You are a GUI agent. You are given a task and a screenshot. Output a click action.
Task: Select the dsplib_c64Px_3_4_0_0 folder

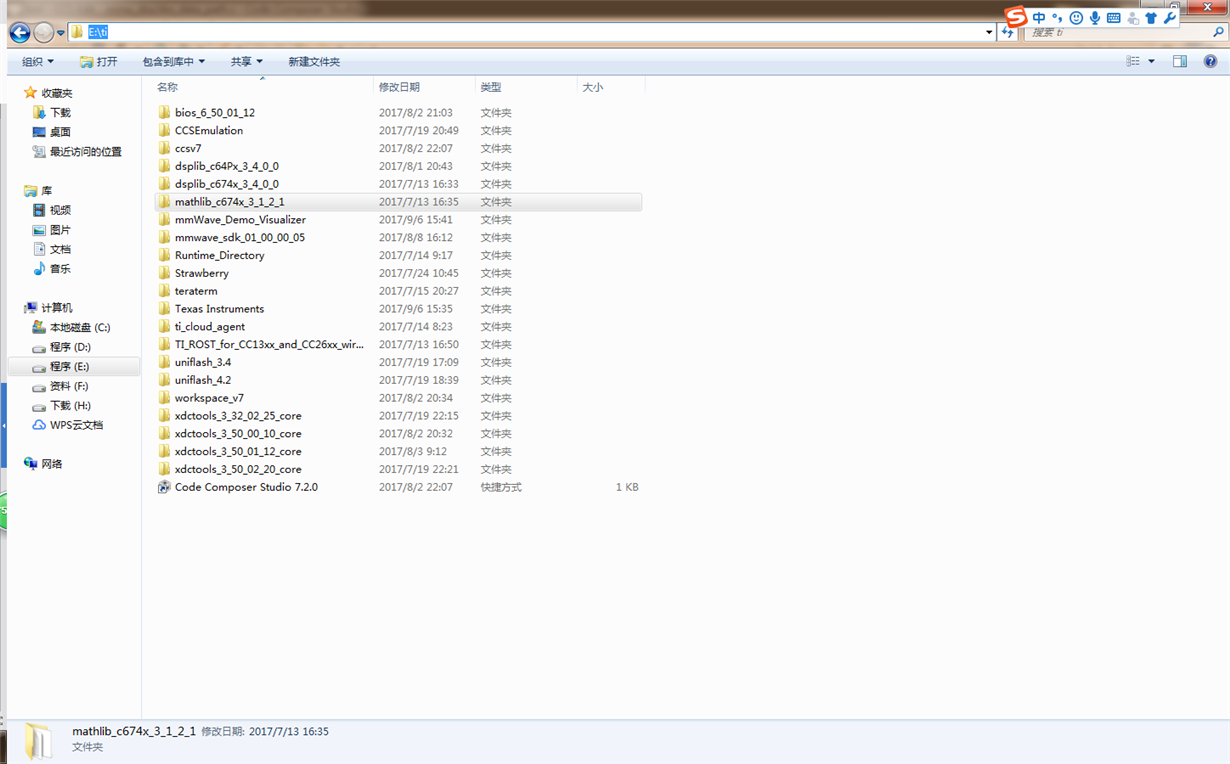[227, 167]
